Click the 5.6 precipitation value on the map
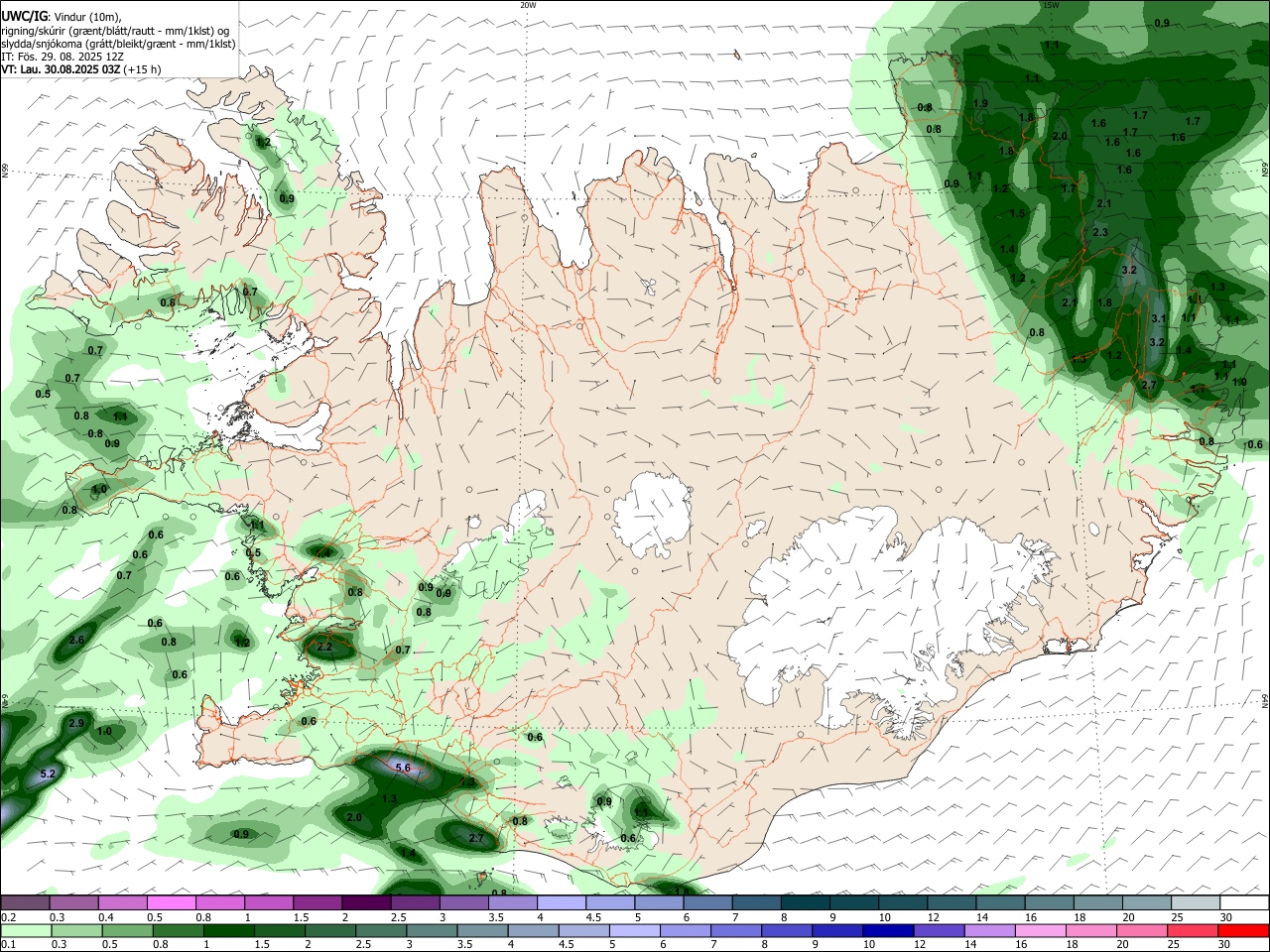This screenshot has height=952, width=1270. [403, 768]
